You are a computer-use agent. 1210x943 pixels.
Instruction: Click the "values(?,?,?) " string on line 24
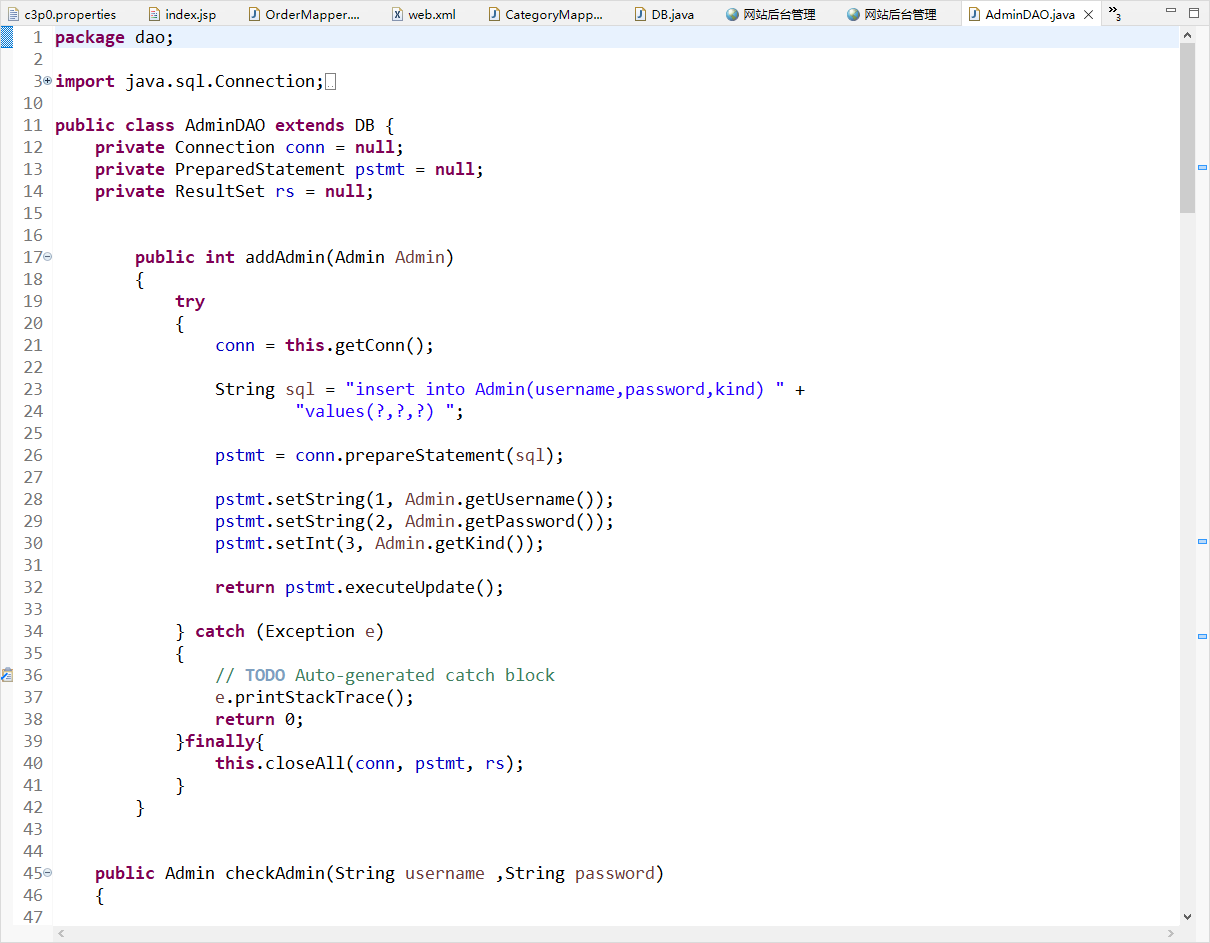click(375, 411)
